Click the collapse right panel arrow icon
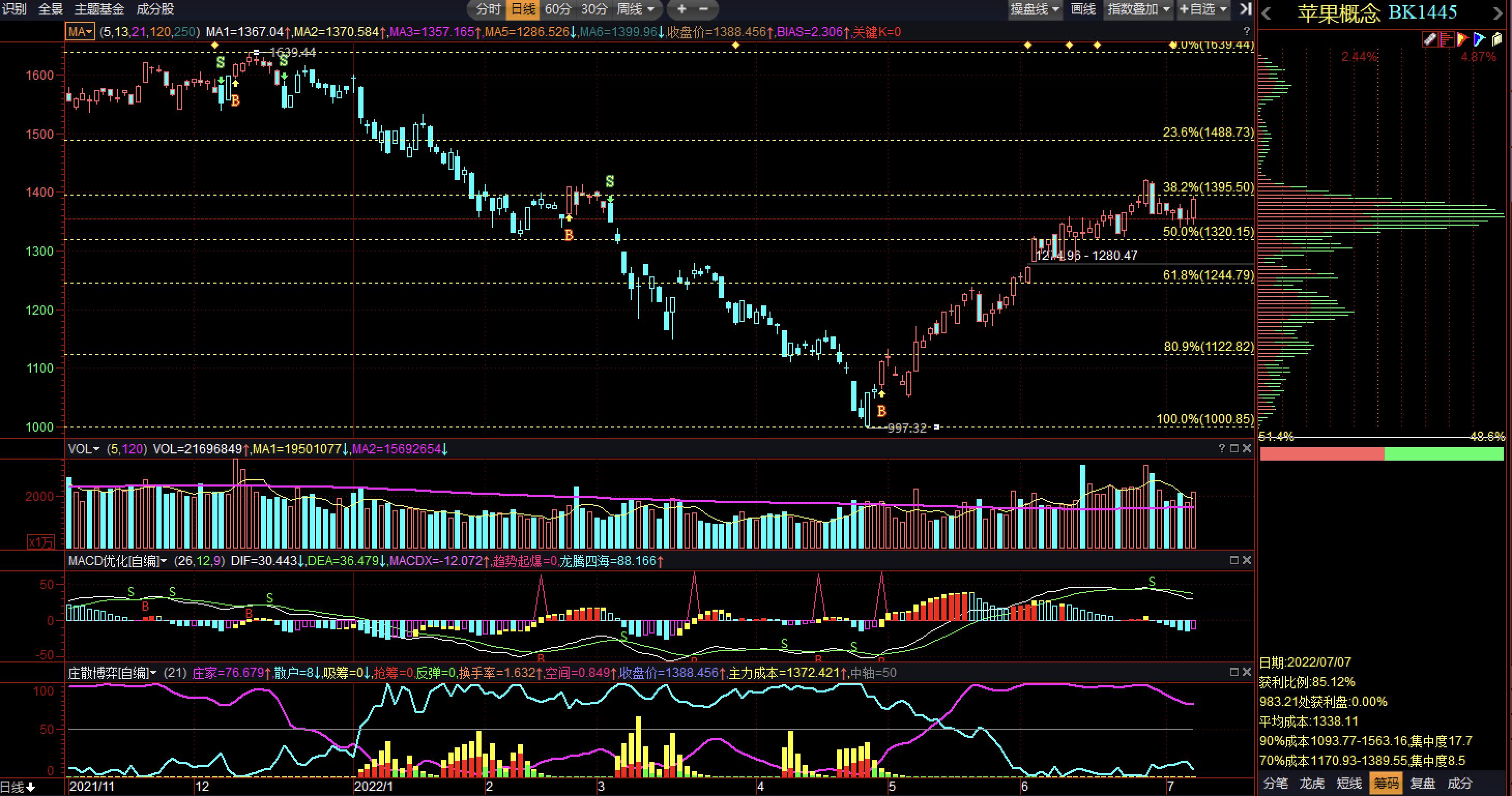Screen dimensions: 1512x796 point(1245,9)
